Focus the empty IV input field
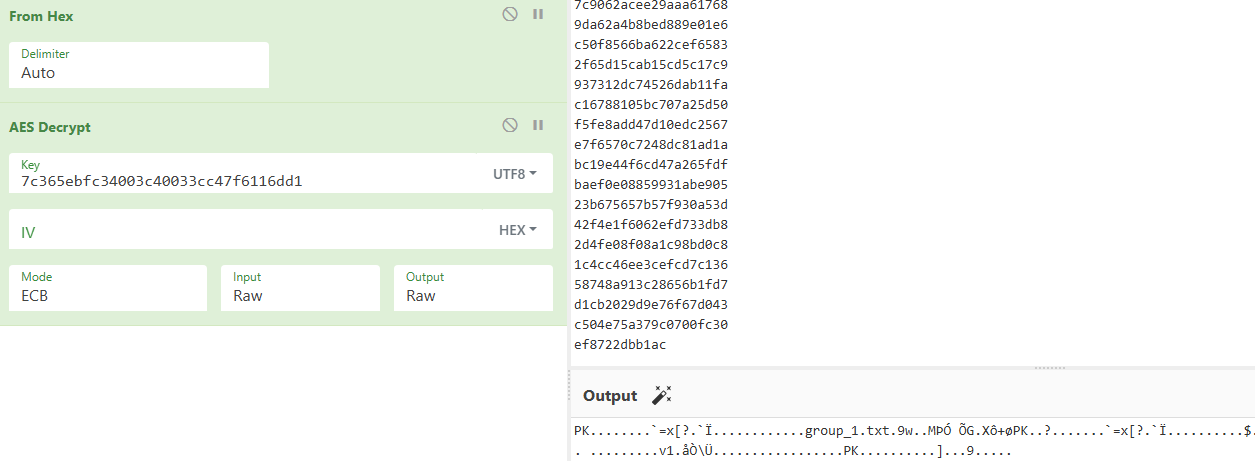 (x=240, y=231)
